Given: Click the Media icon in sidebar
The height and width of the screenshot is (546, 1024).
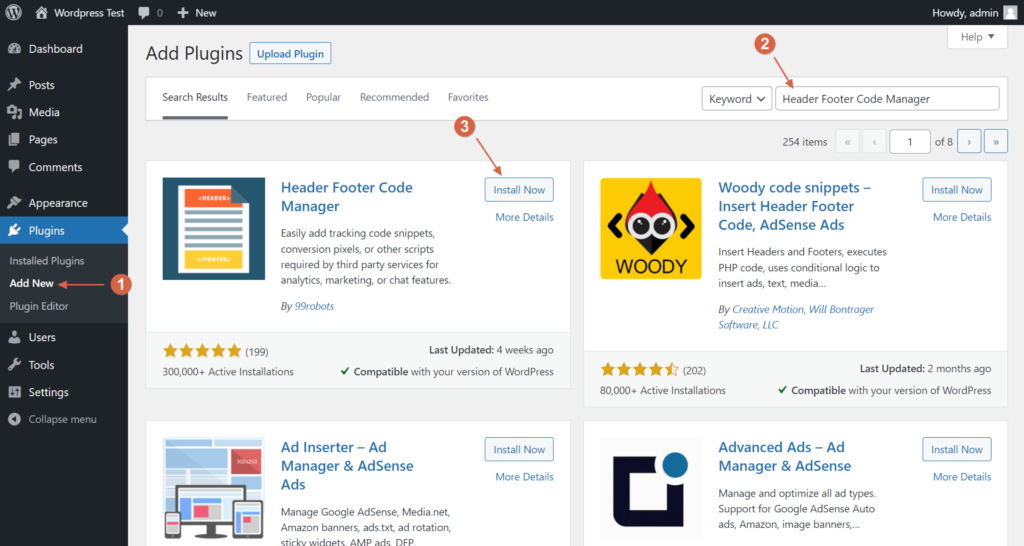Looking at the screenshot, I should [14, 112].
